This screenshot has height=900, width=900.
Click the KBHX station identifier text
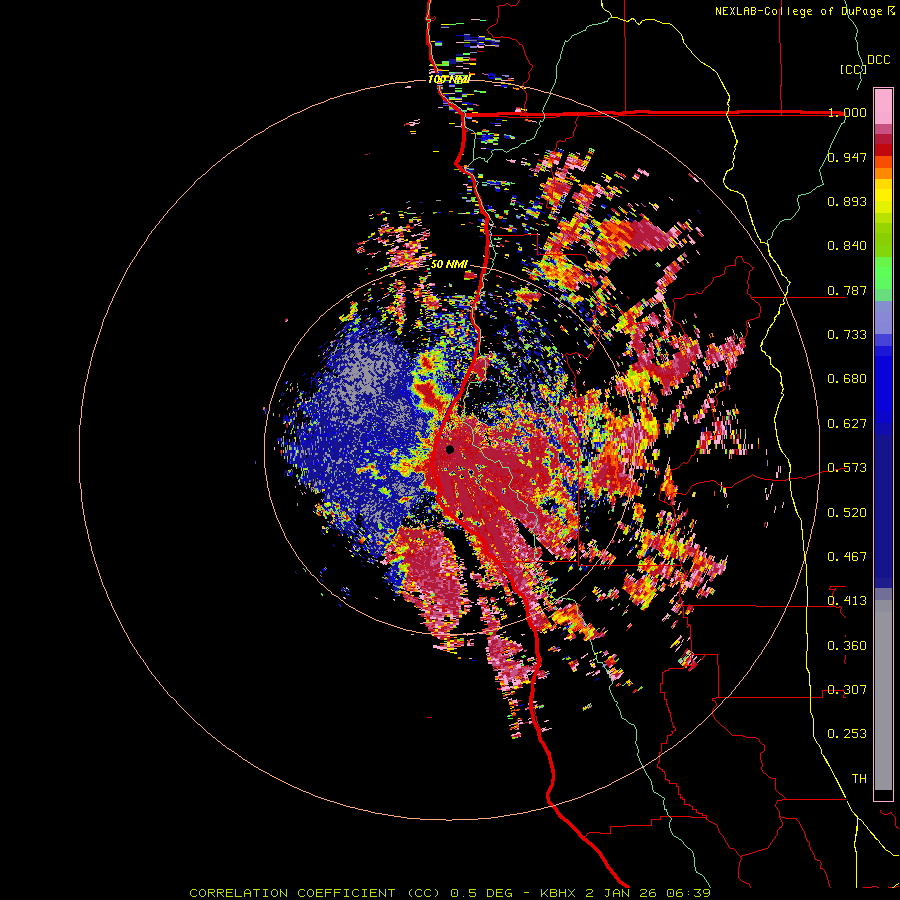click(x=557, y=893)
